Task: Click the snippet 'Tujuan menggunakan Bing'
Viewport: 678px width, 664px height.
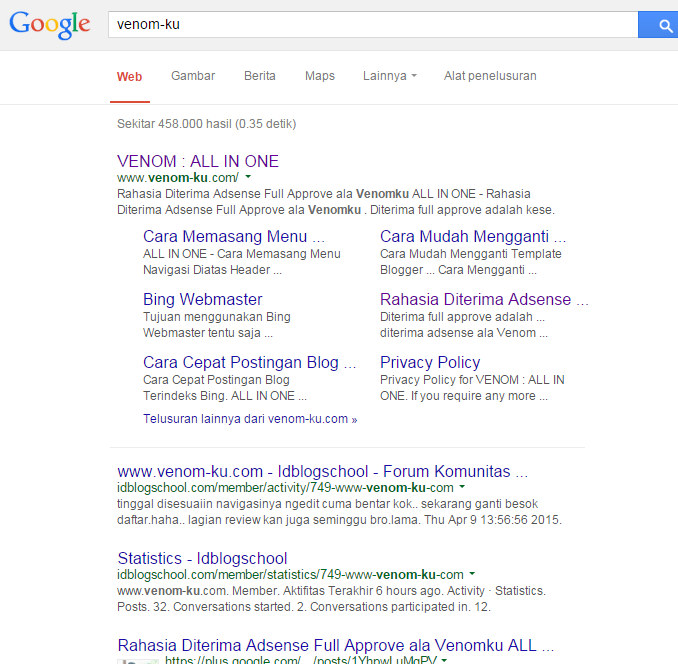Action: (217, 317)
